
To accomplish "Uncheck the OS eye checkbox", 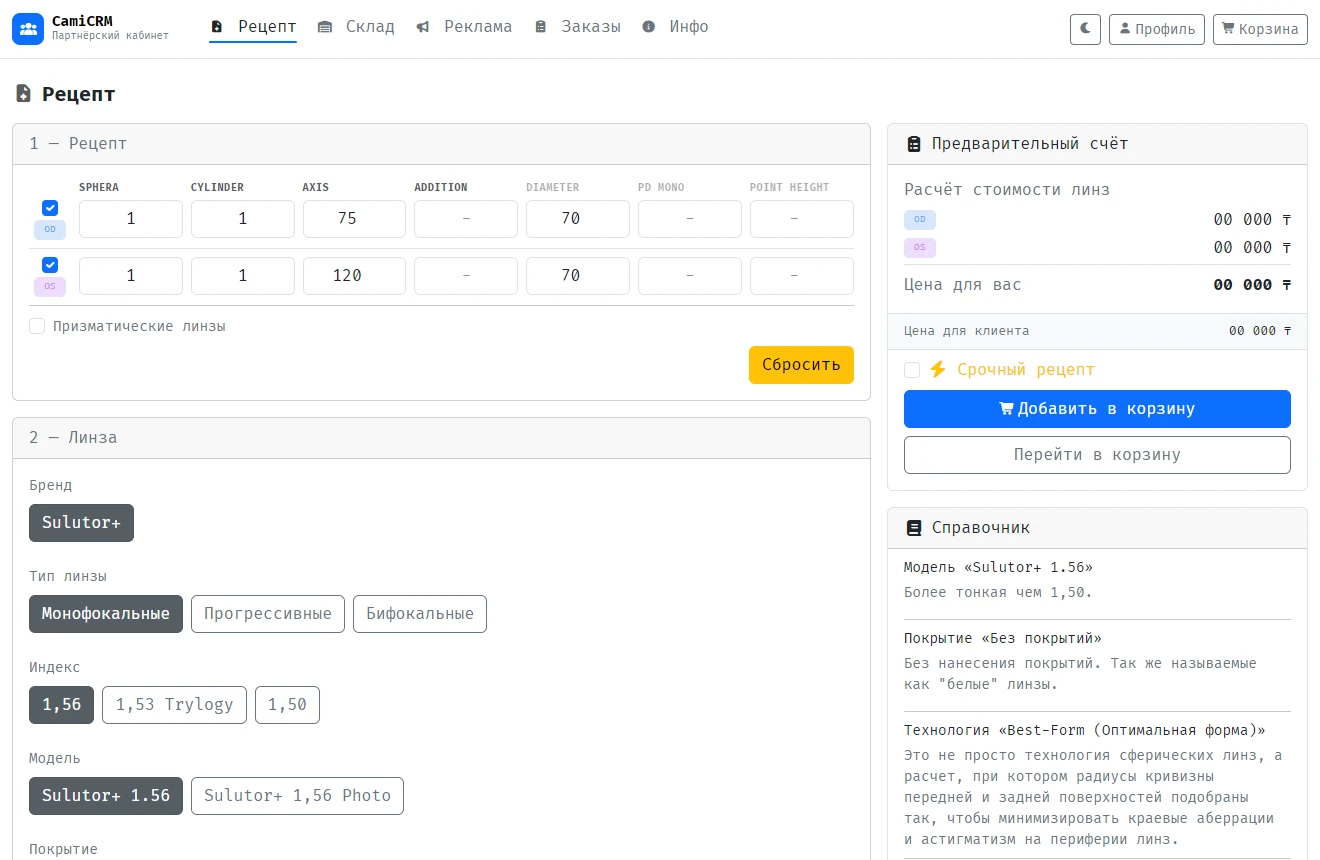I will point(50,265).
